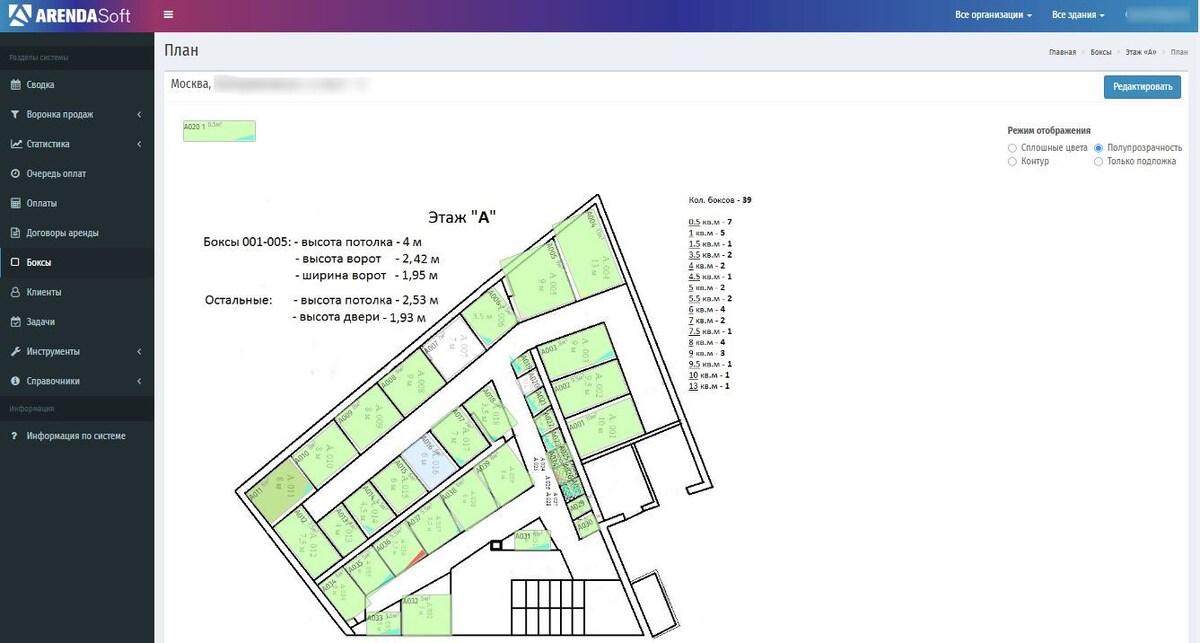
Task: Click the 4 кв.м size link
Action: [703, 266]
